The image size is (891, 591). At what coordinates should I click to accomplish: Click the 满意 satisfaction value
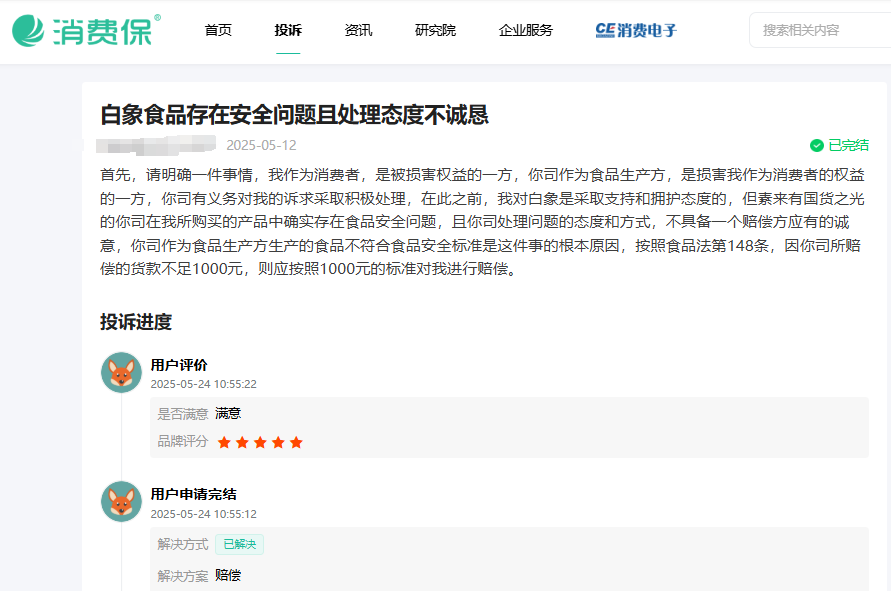[228, 414]
